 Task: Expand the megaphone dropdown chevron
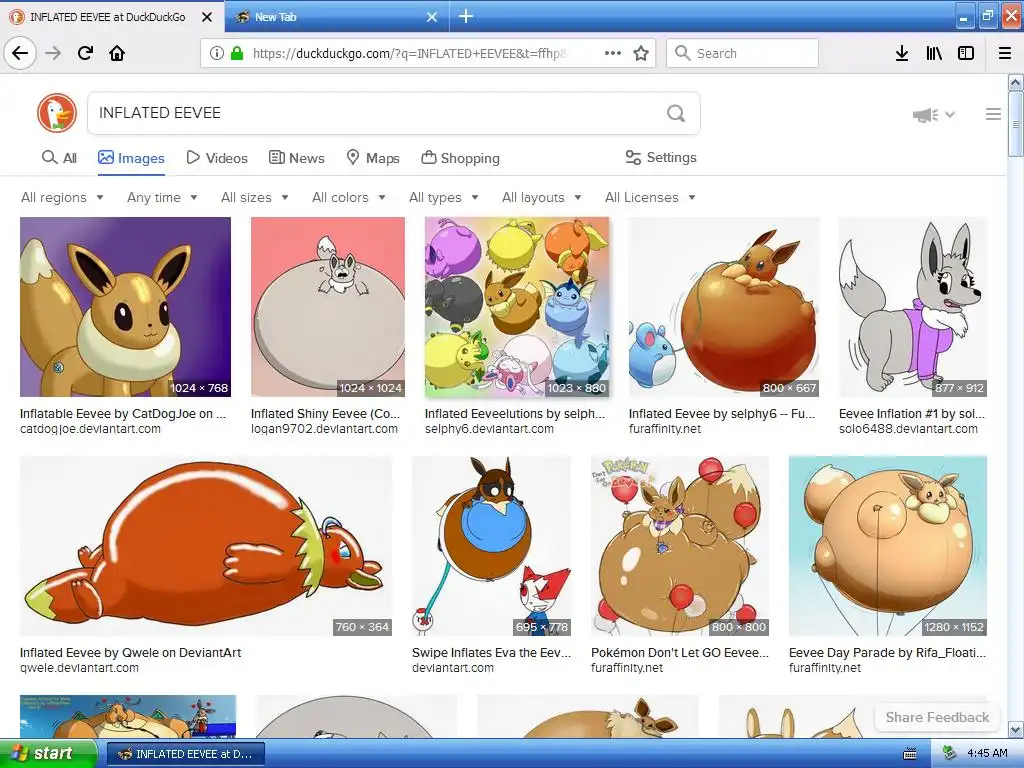click(950, 115)
